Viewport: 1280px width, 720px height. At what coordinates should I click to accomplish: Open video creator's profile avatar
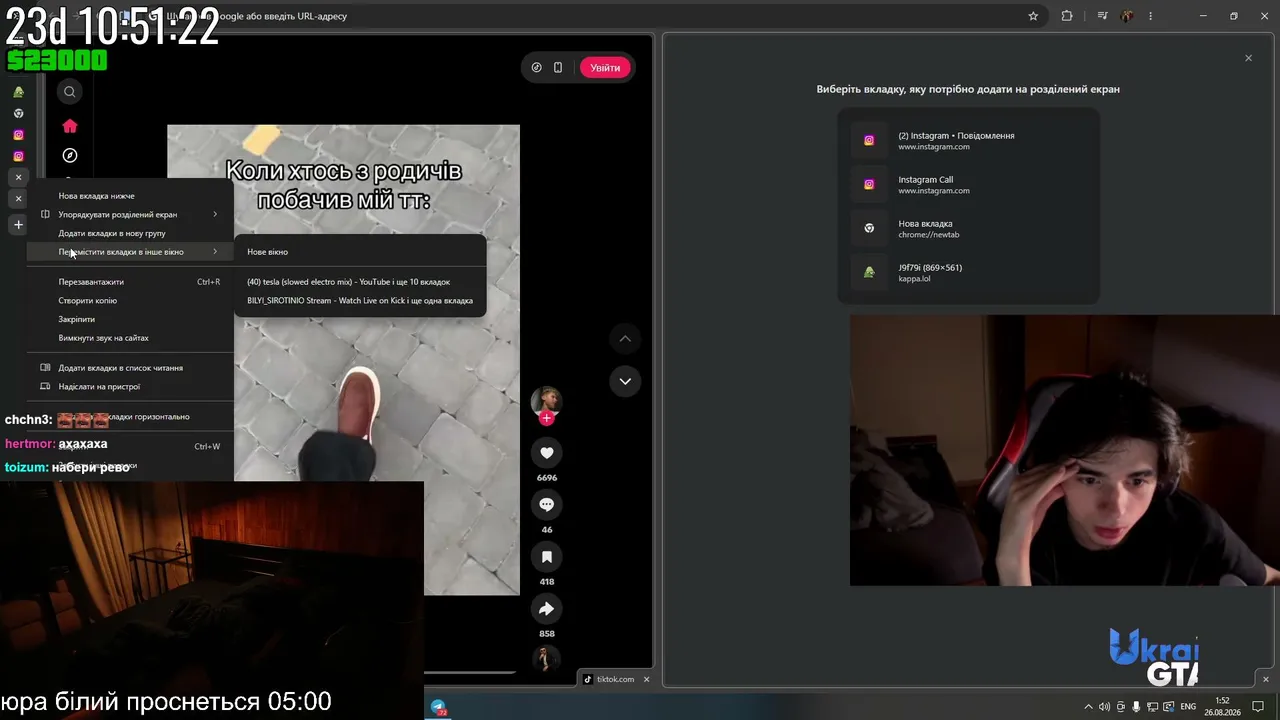pos(546,400)
